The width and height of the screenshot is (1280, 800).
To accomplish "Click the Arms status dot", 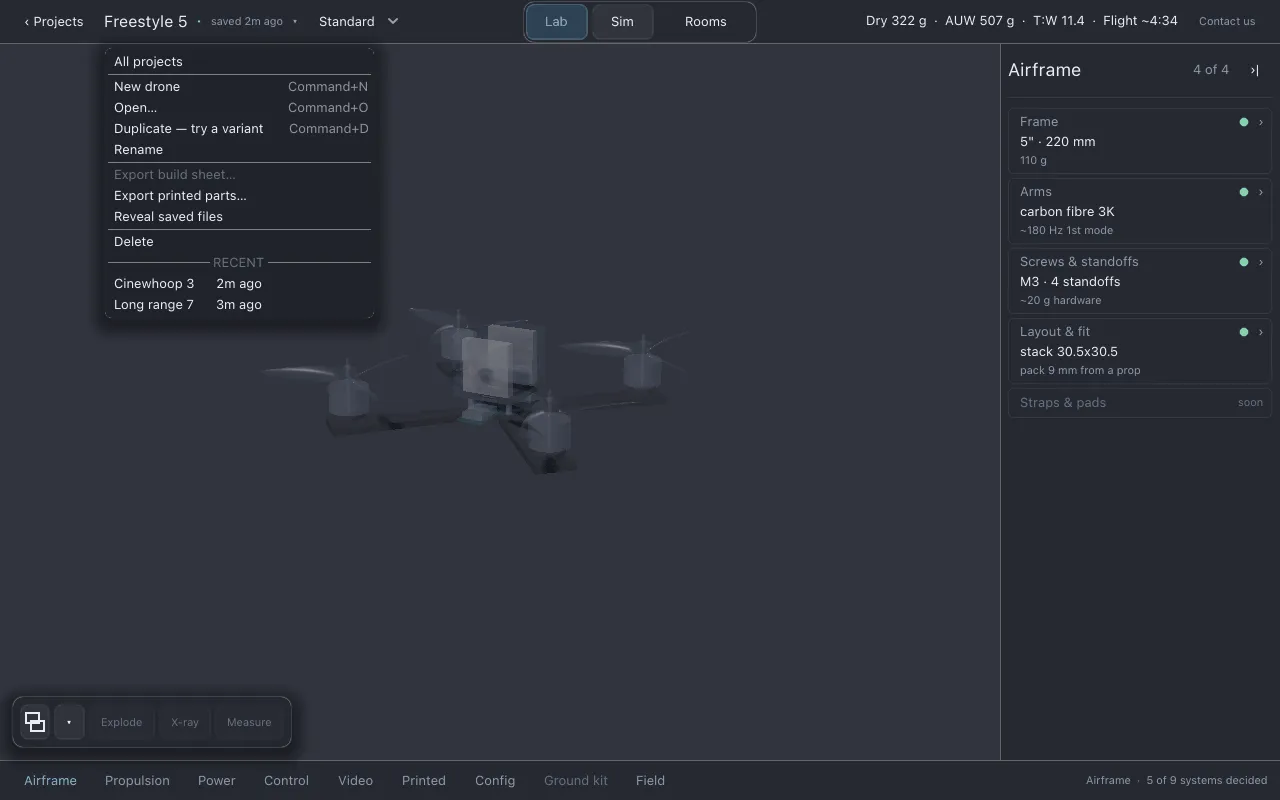I will (x=1244, y=192).
